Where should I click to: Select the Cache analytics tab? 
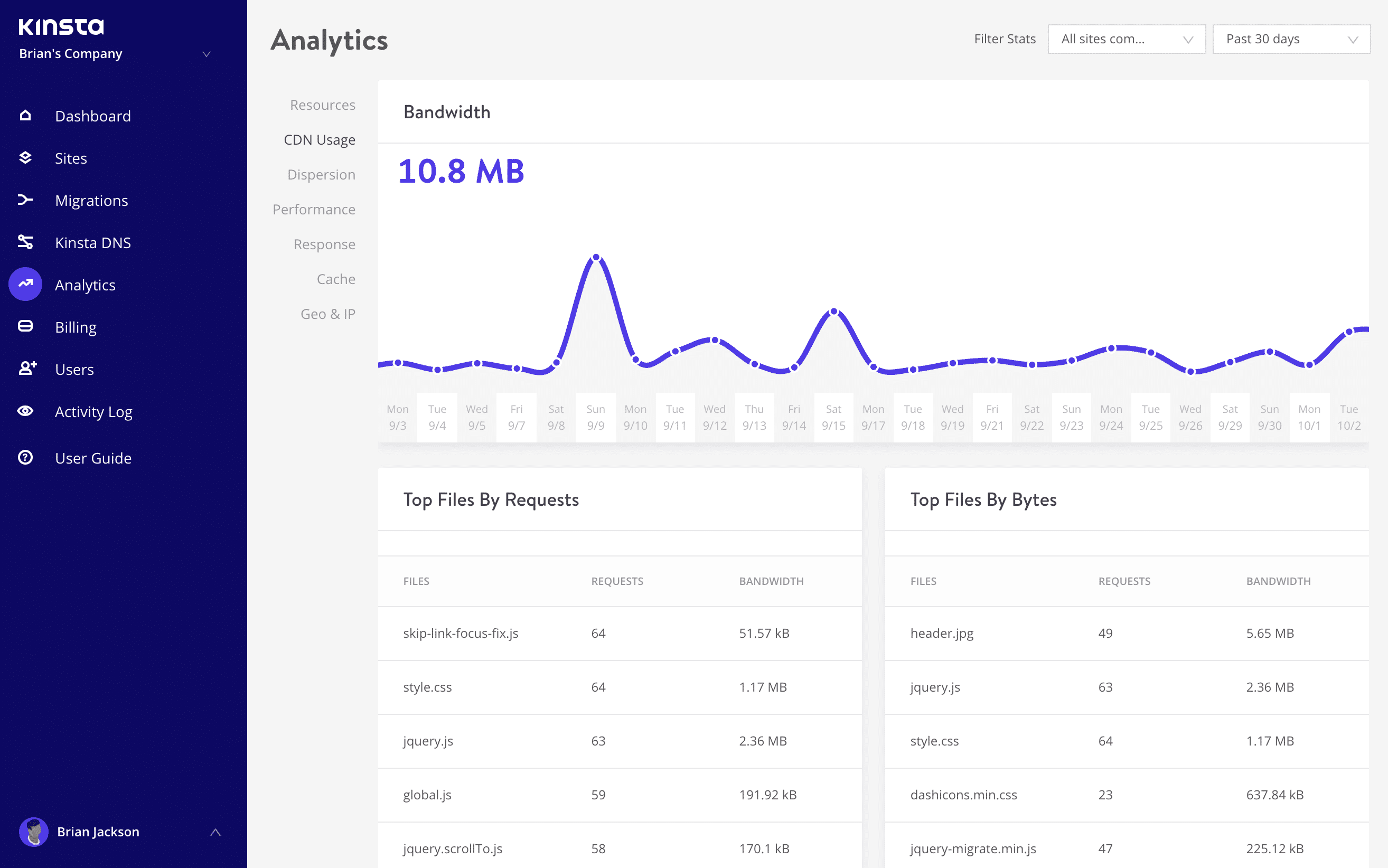[336, 278]
